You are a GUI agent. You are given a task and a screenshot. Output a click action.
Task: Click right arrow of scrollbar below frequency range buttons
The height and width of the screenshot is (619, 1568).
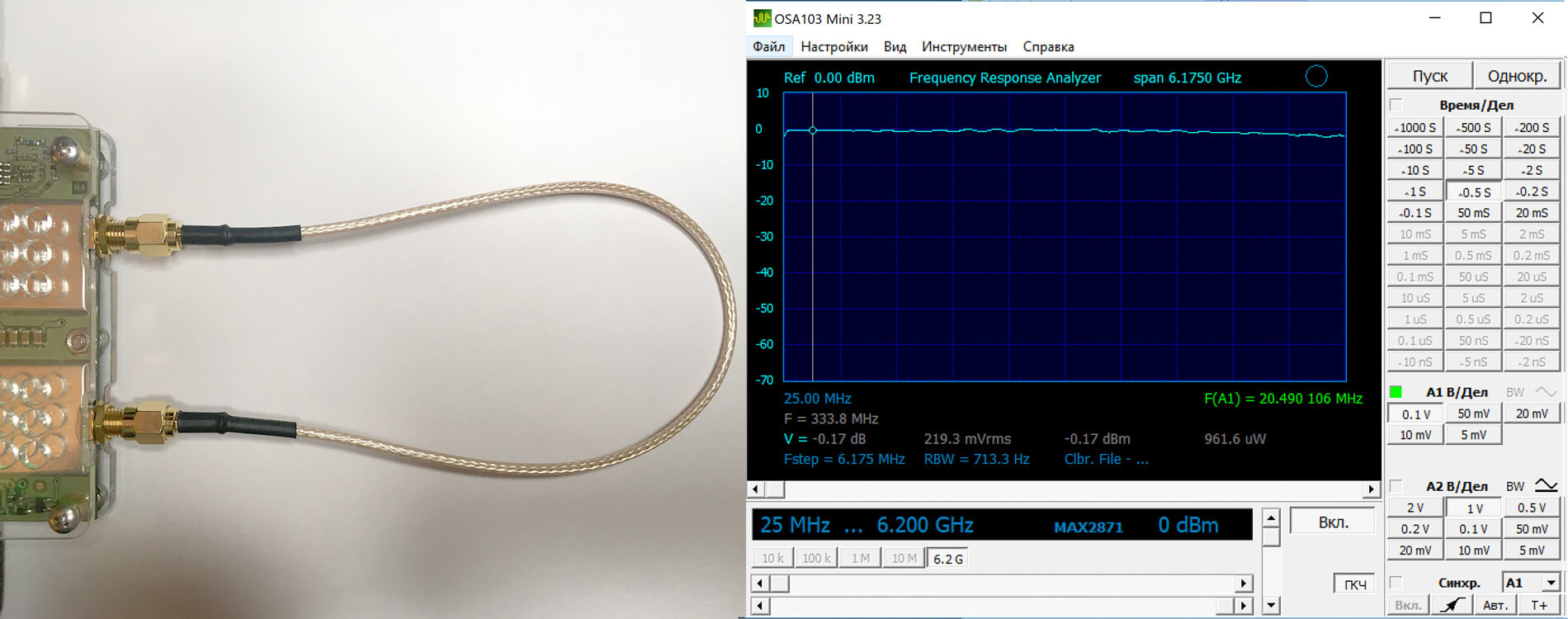[1244, 584]
